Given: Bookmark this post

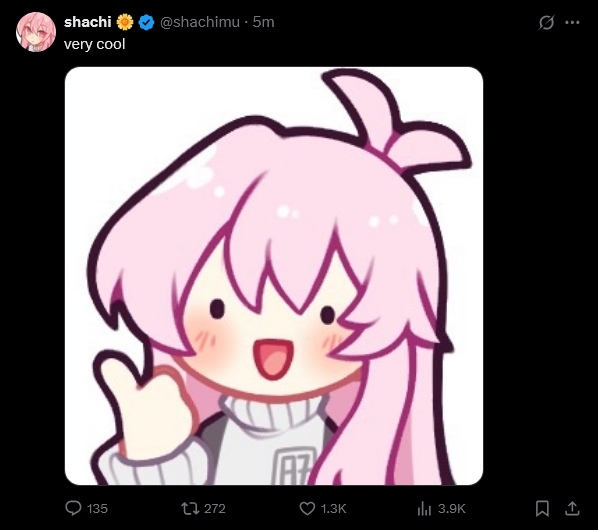Looking at the screenshot, I should (x=542, y=509).
